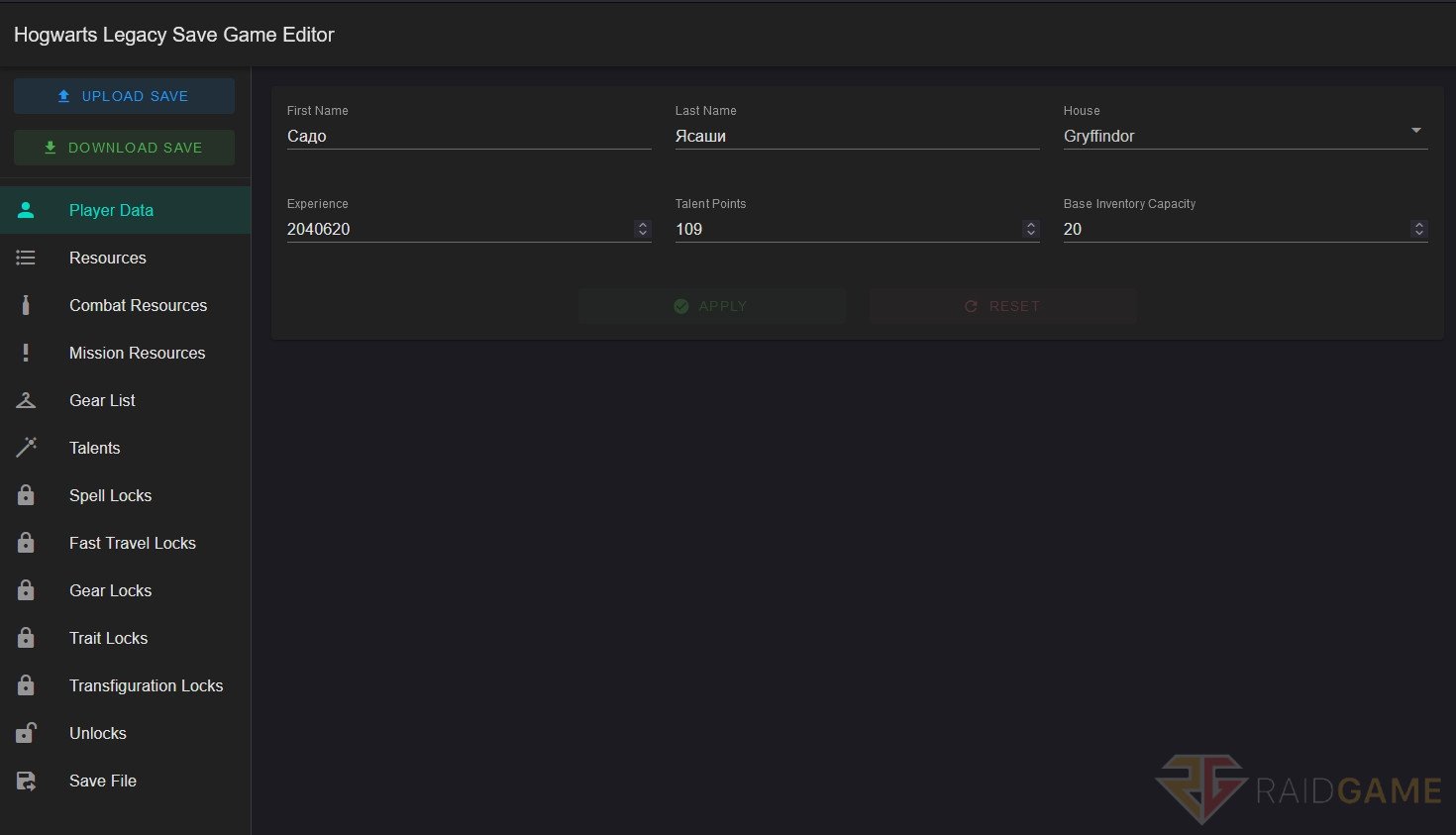Viewport: 1456px width, 835px height.
Task: Focus the Last Name input field
Action: (857, 136)
